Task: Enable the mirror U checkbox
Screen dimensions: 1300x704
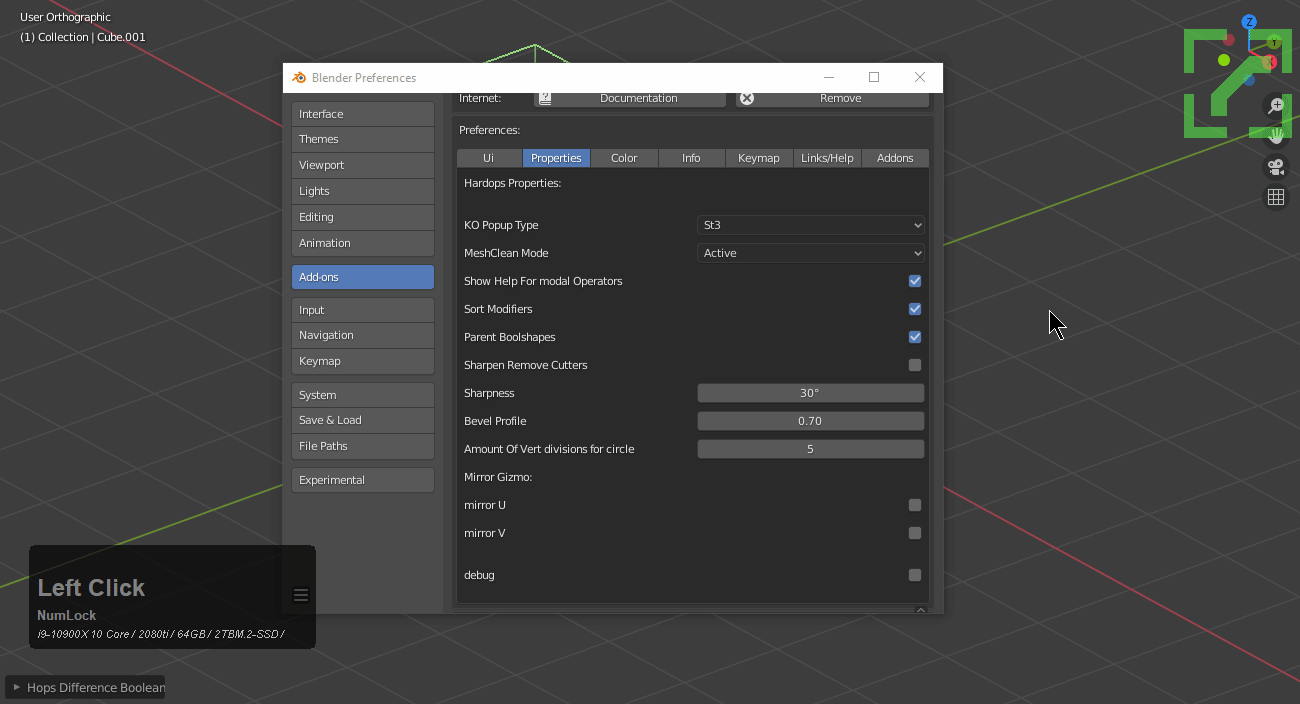Action: tap(914, 505)
